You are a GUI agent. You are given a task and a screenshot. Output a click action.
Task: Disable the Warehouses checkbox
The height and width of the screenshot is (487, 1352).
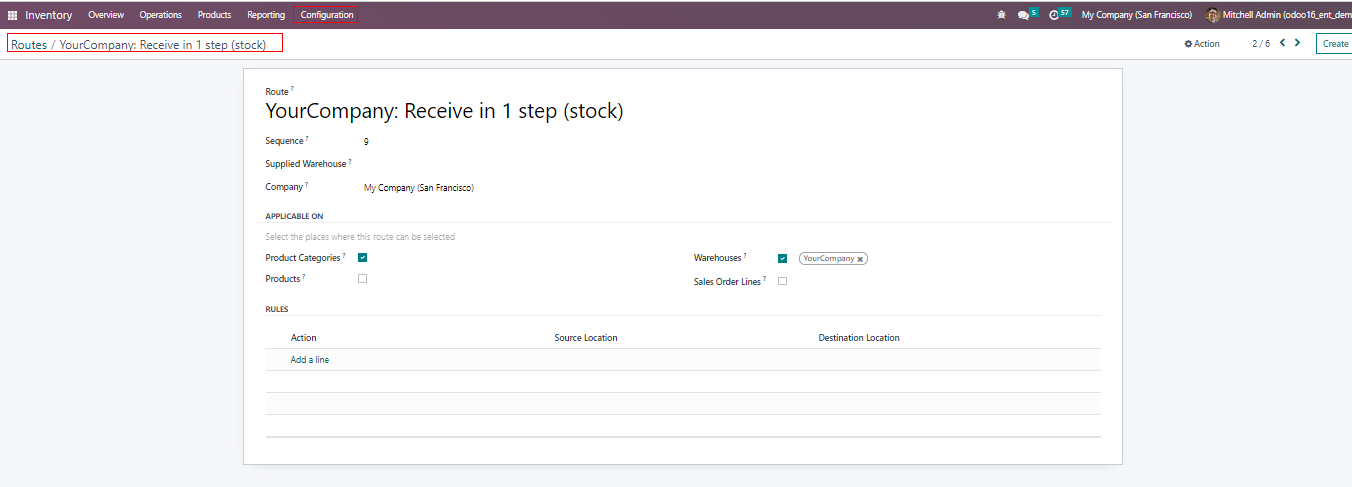pos(782,258)
